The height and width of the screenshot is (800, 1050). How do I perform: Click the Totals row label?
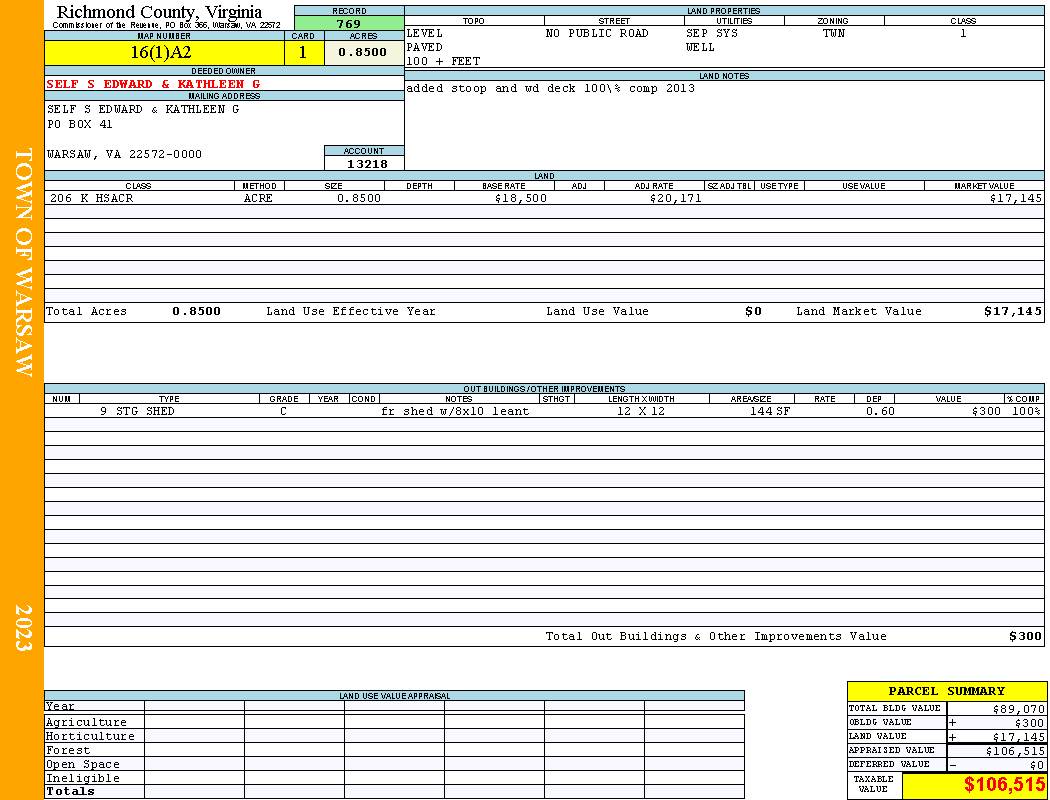70,791
